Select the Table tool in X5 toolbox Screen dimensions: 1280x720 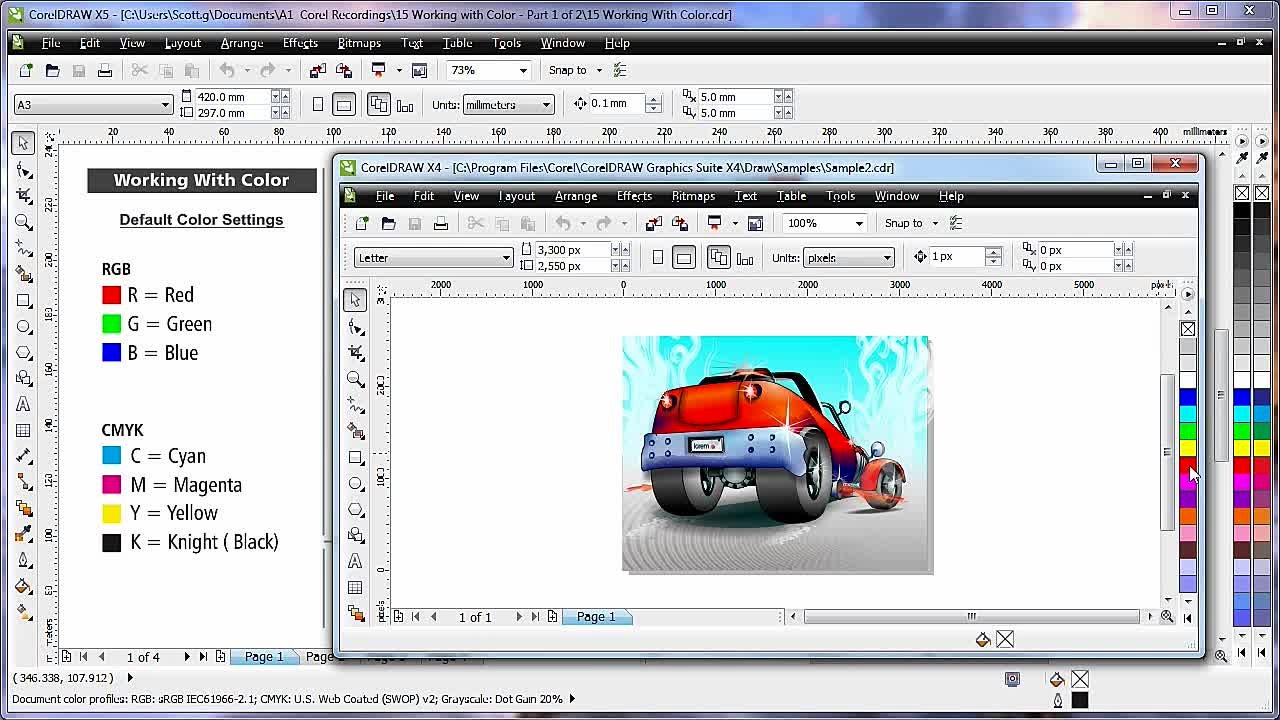tap(24, 430)
